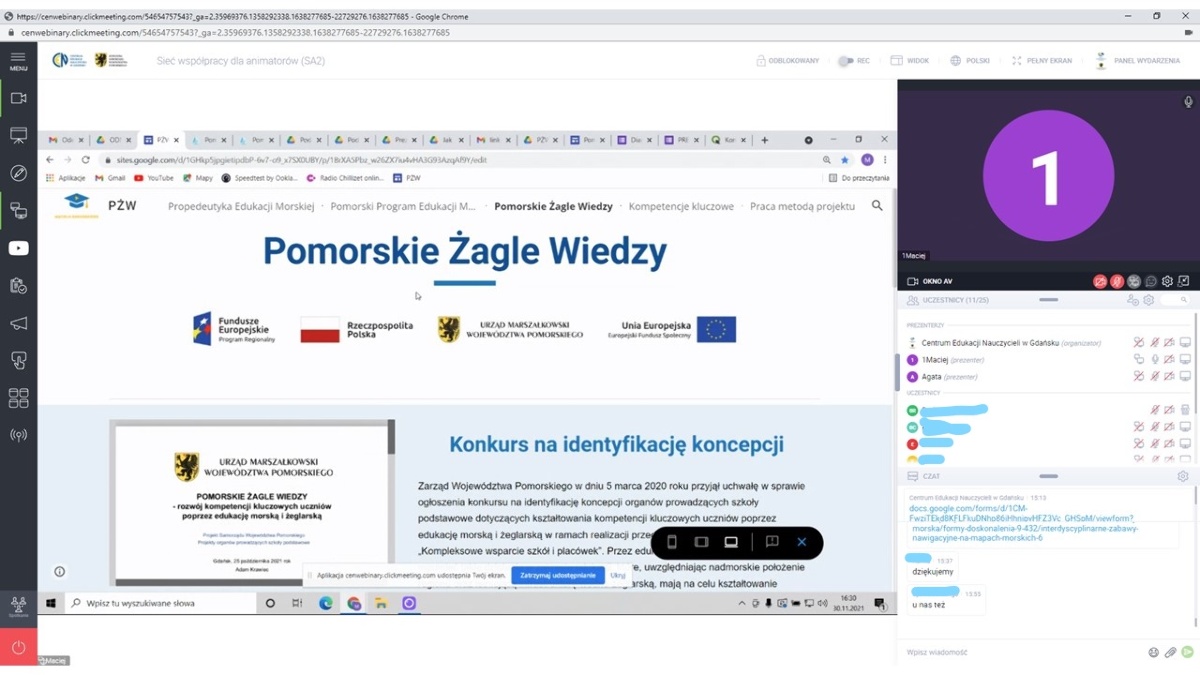This screenshot has height=675, width=1200.
Task: Open AV settings gear in OKNO AV bar
Action: pyautogui.click(x=1167, y=281)
